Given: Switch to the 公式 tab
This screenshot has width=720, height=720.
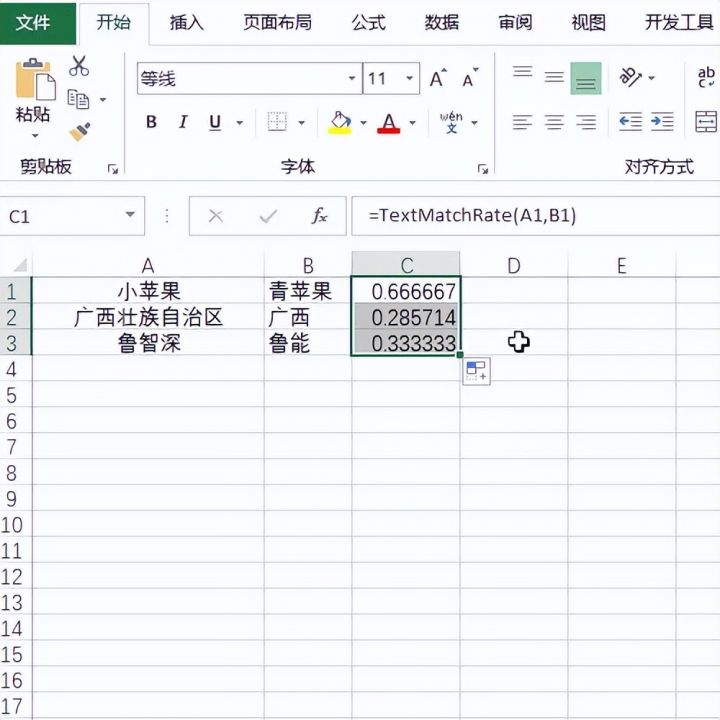Looking at the screenshot, I should tap(368, 22).
